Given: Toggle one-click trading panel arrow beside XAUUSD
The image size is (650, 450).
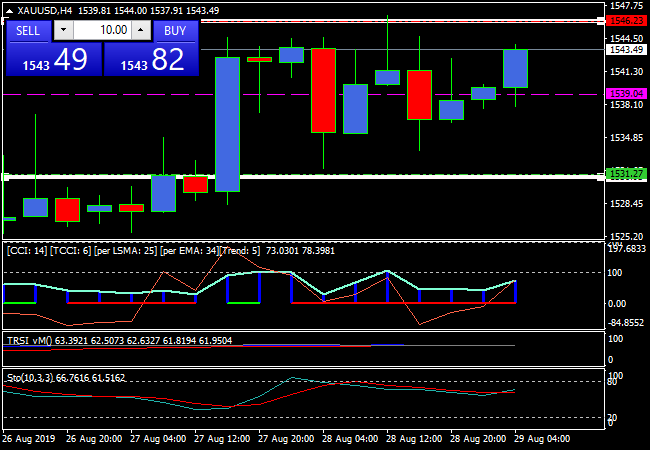Looking at the screenshot, I should 9,10.
